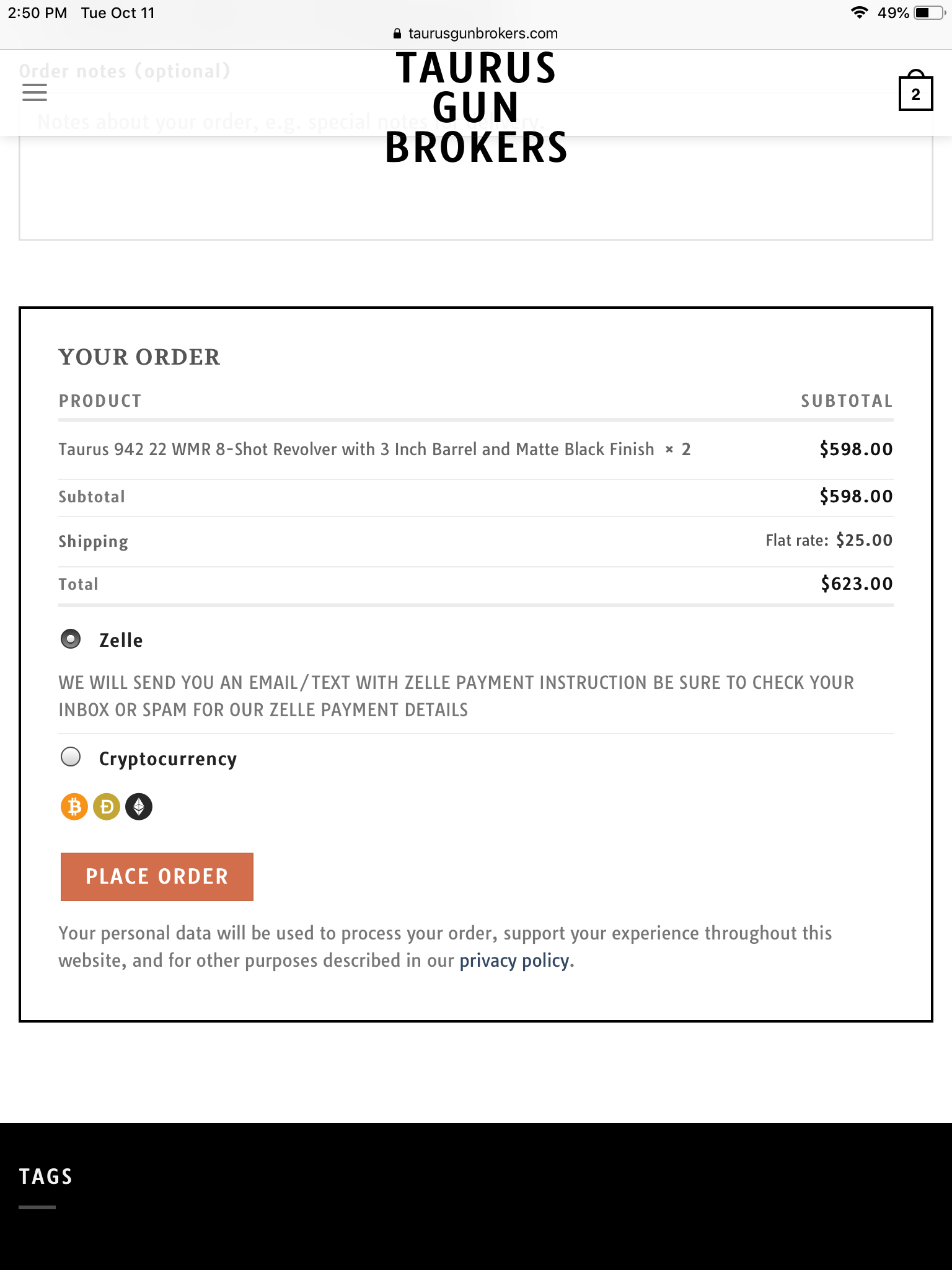Tap the Wi-Fi status icon
This screenshot has width=952, height=1270.
point(859,12)
